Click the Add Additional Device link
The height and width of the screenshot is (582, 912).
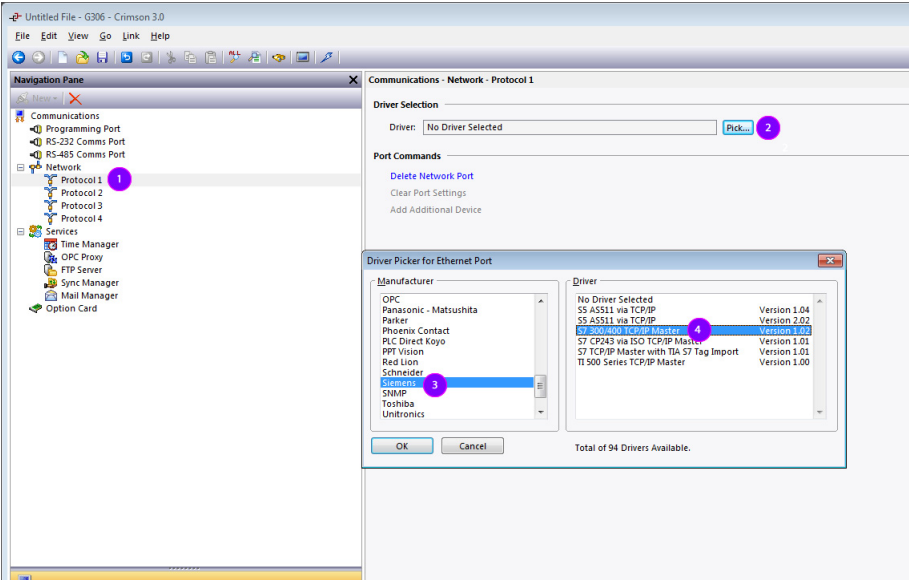click(x=436, y=210)
